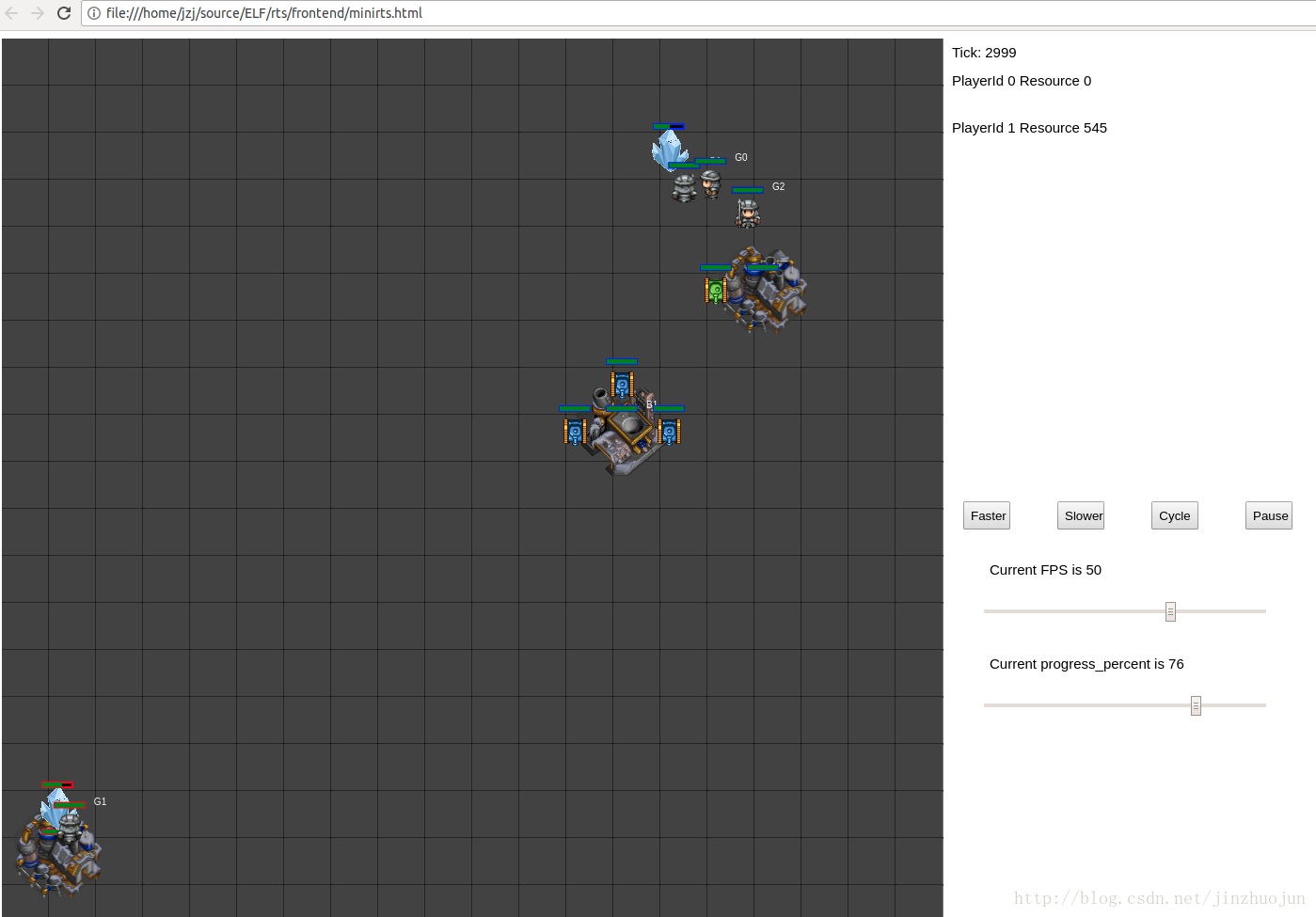The image size is (1316, 917).
Task: Select the soldier unit labeled G2
Action: 748,213
